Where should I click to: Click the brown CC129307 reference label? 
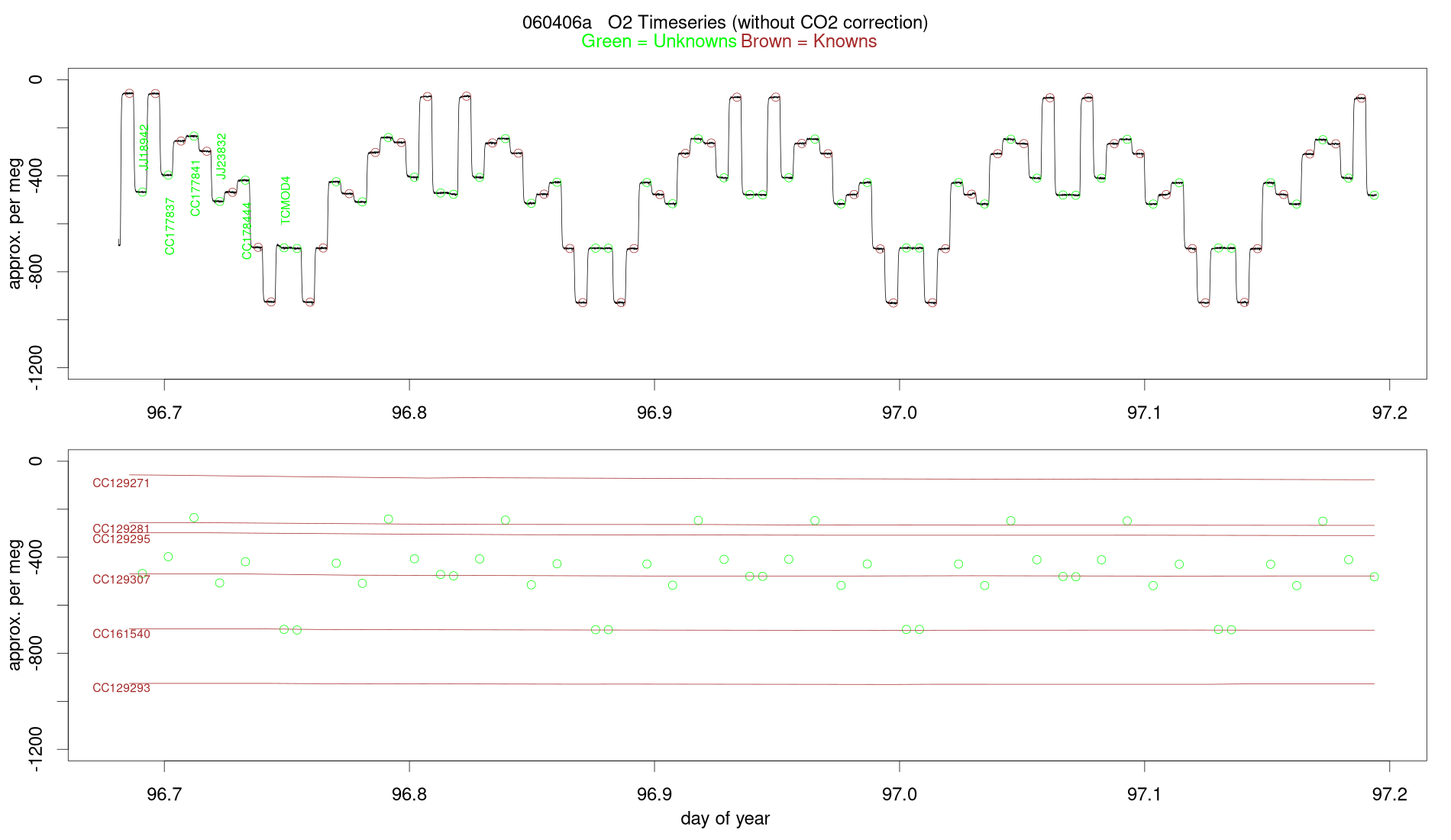click(121, 580)
